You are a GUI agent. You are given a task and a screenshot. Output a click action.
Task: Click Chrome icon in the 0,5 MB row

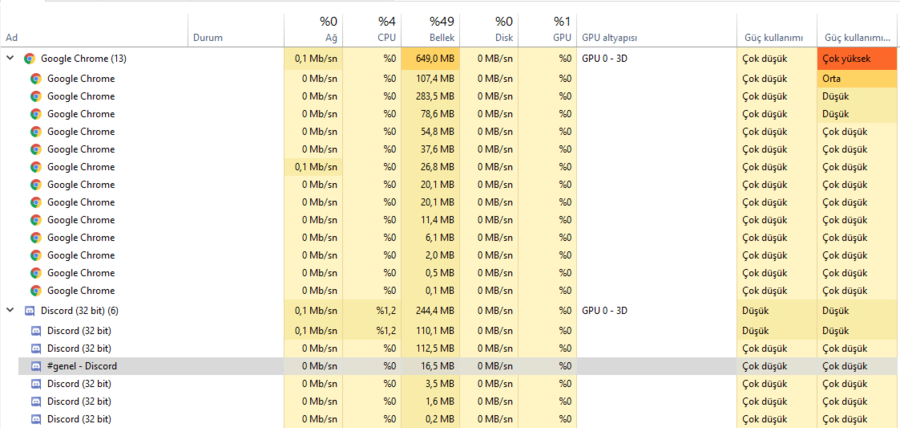click(x=36, y=273)
